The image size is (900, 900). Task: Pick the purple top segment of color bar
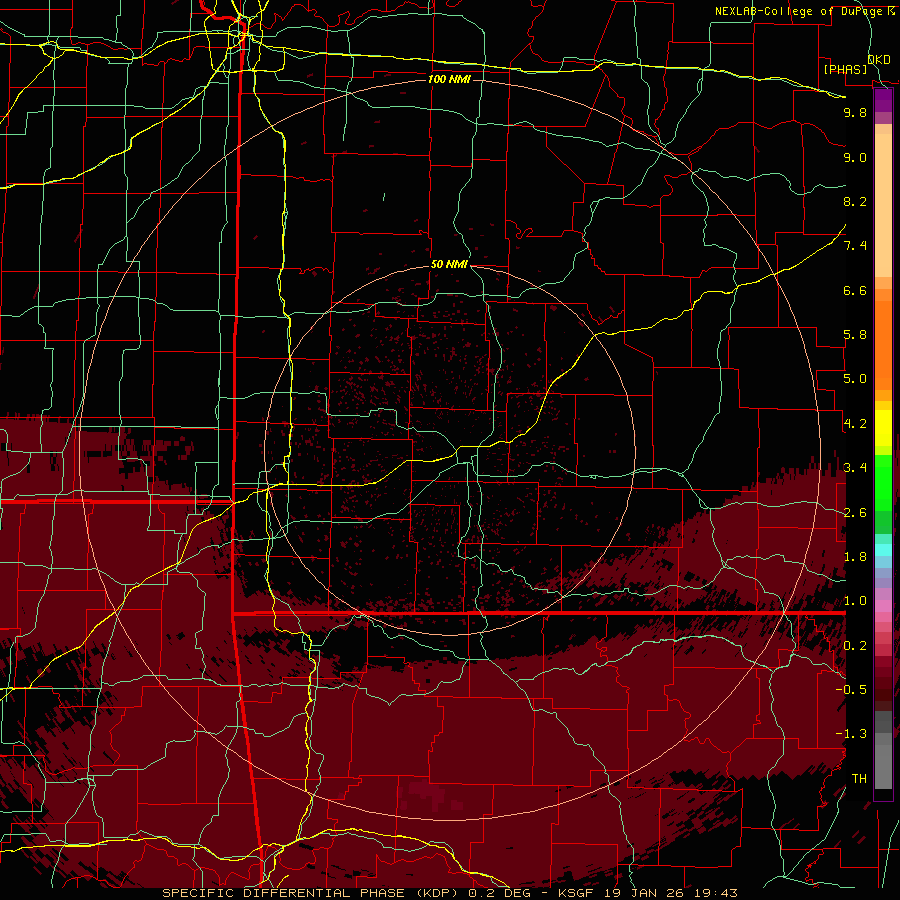[883, 101]
